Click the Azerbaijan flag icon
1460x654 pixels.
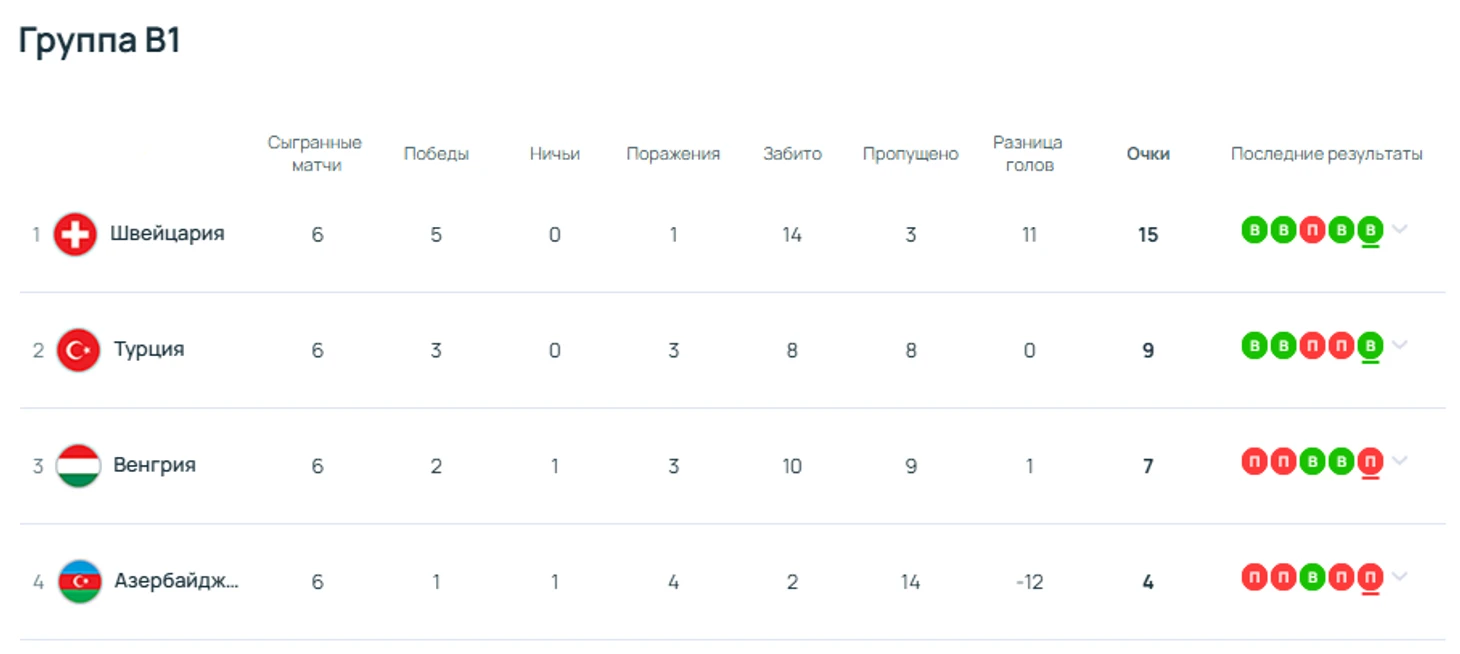[x=80, y=581]
